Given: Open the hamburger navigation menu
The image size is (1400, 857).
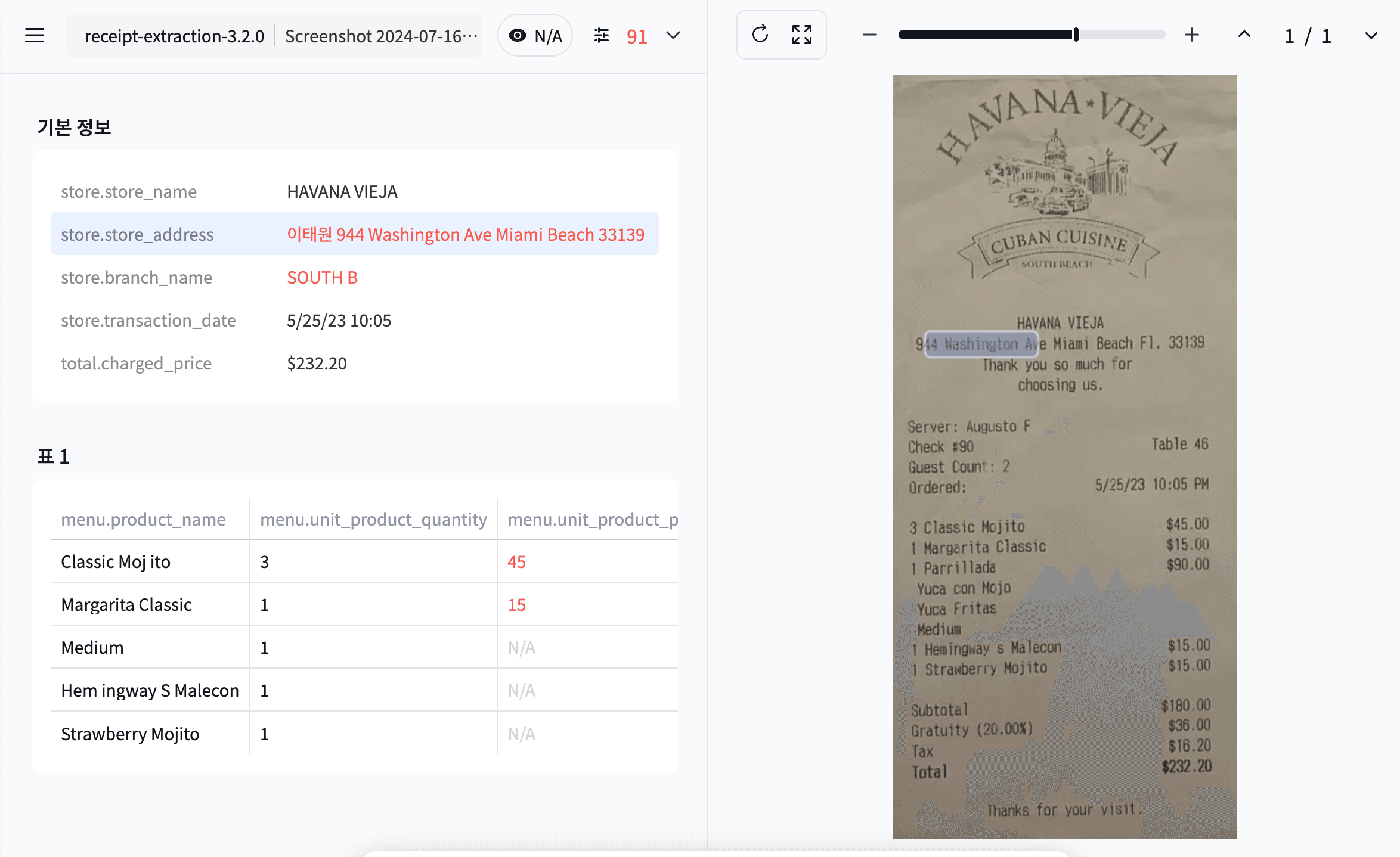Looking at the screenshot, I should pos(34,35).
